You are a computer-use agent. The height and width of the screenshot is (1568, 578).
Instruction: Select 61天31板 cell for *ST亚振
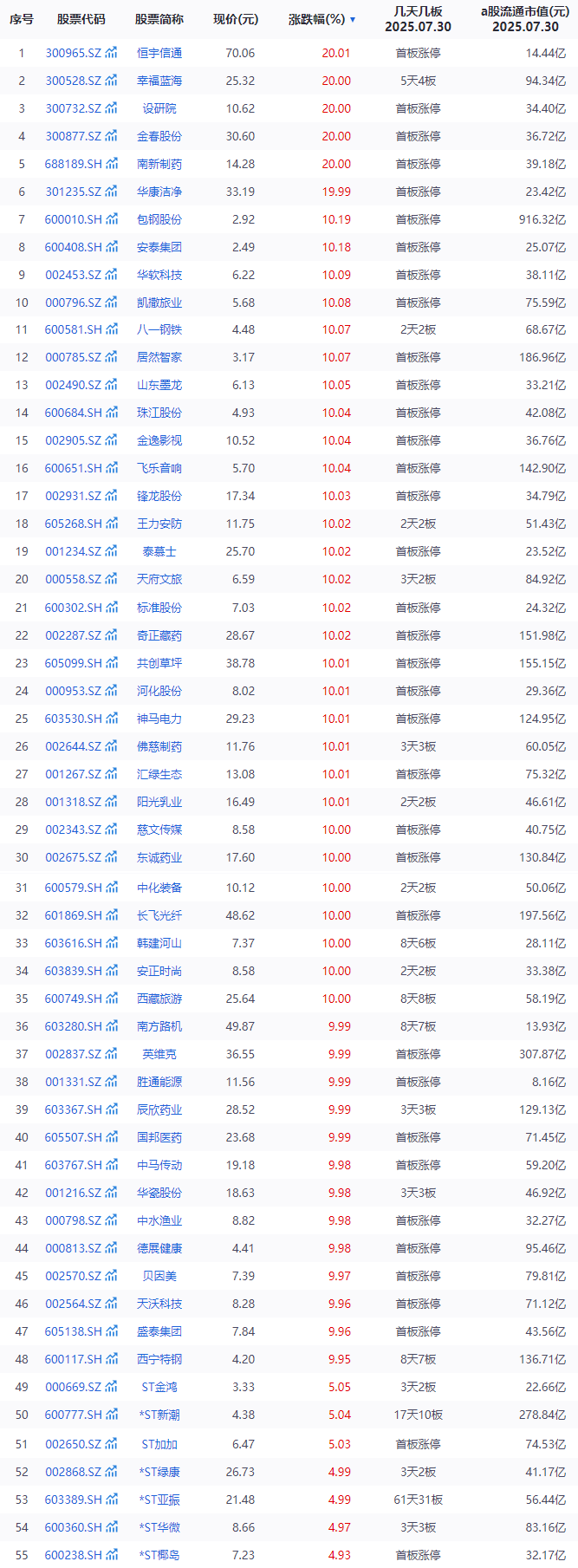pyautogui.click(x=419, y=1500)
